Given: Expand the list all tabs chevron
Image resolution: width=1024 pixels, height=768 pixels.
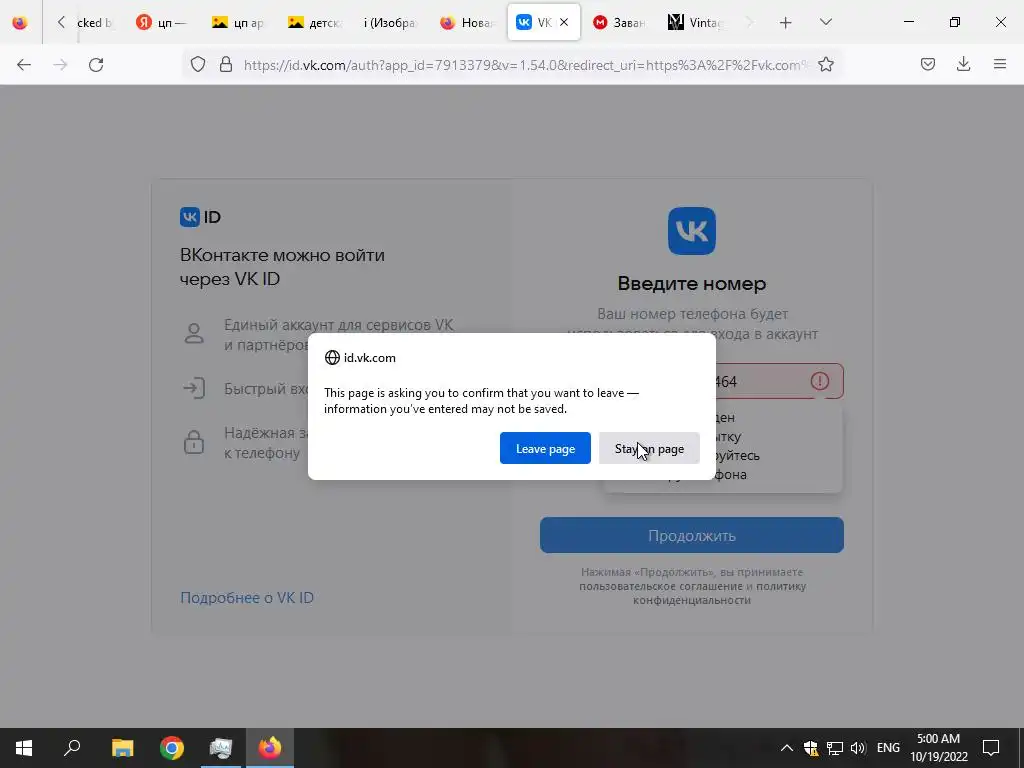Looking at the screenshot, I should pos(825,23).
